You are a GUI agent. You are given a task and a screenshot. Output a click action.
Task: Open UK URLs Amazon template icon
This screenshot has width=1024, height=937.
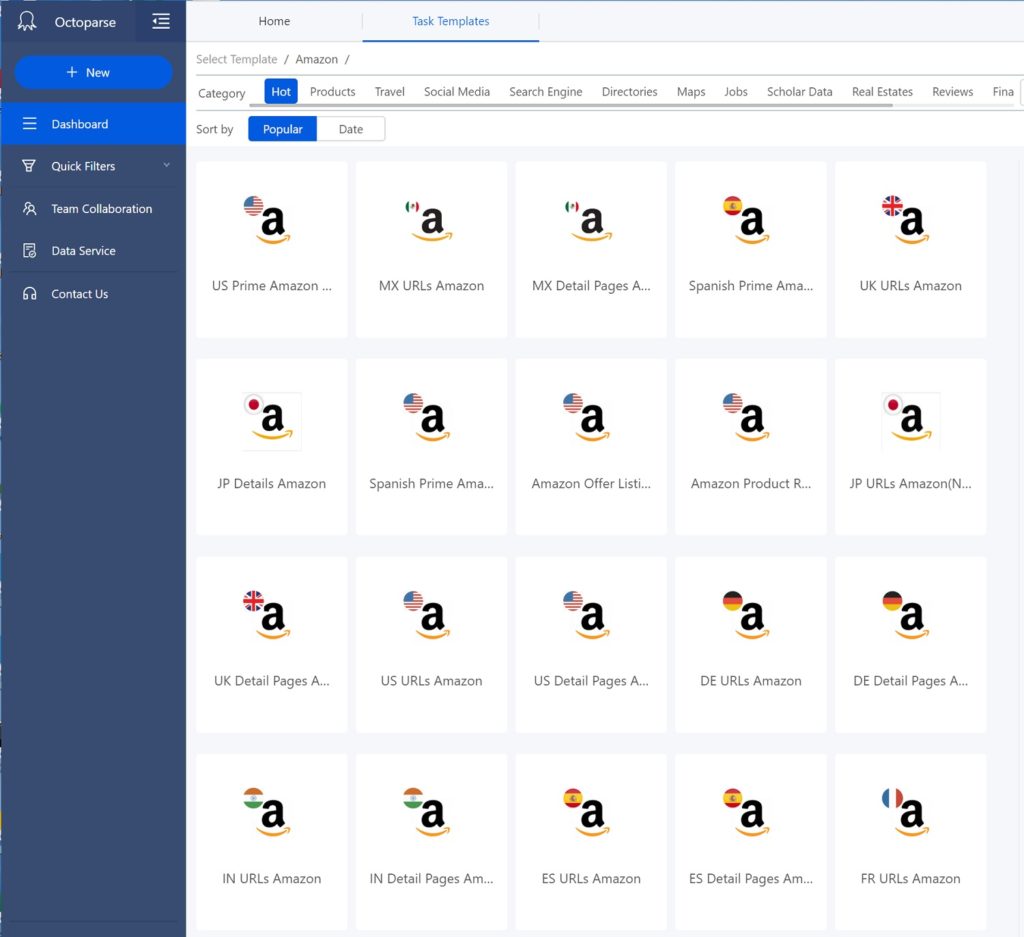point(906,220)
